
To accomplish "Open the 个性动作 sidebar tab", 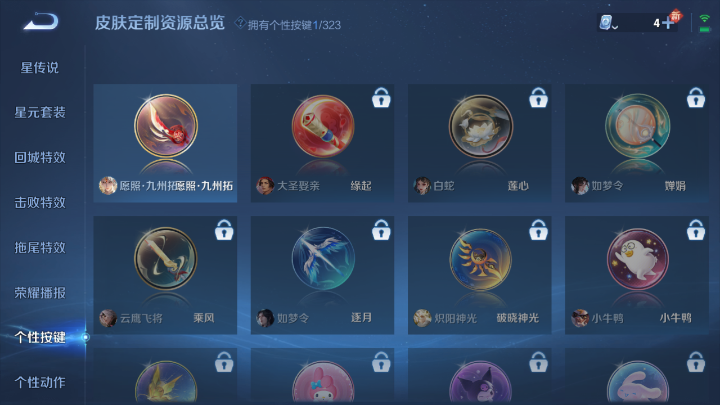I will (x=39, y=382).
